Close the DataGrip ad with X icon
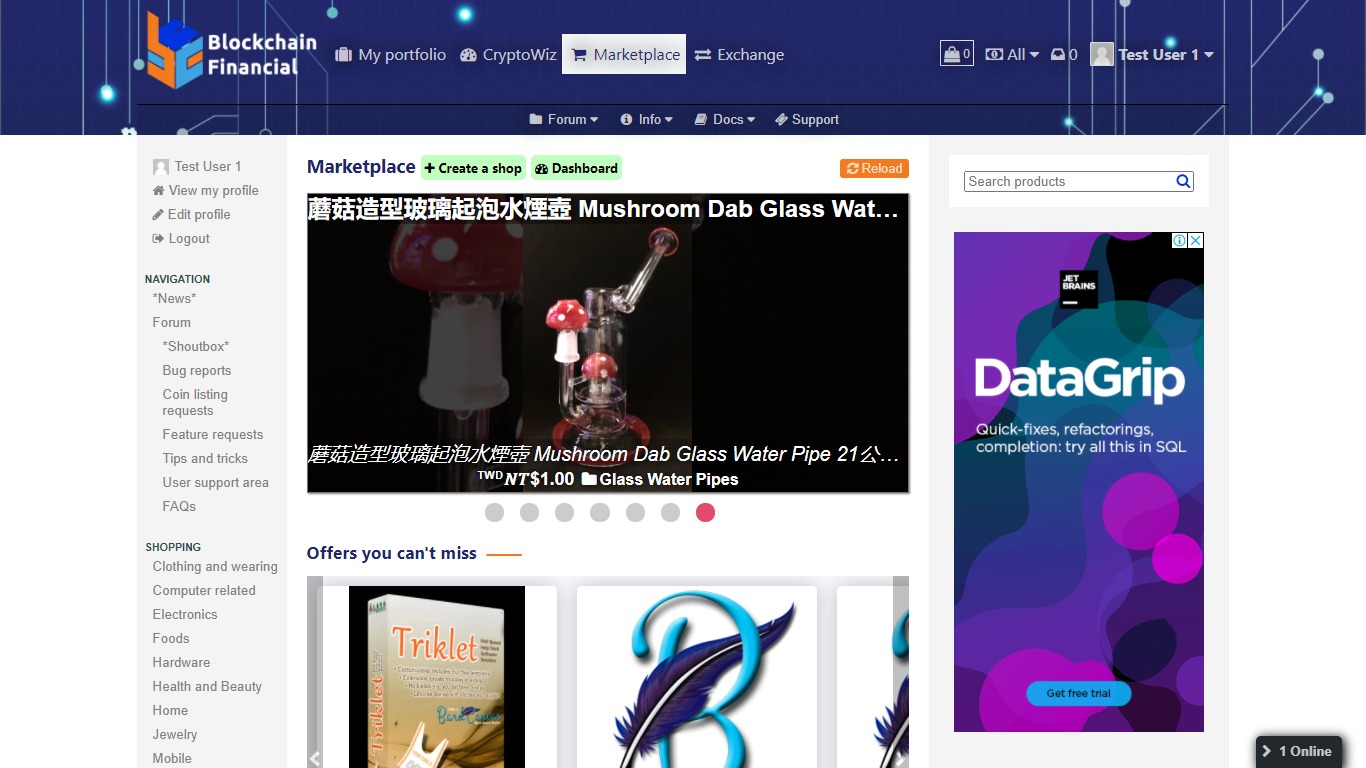 (1195, 241)
